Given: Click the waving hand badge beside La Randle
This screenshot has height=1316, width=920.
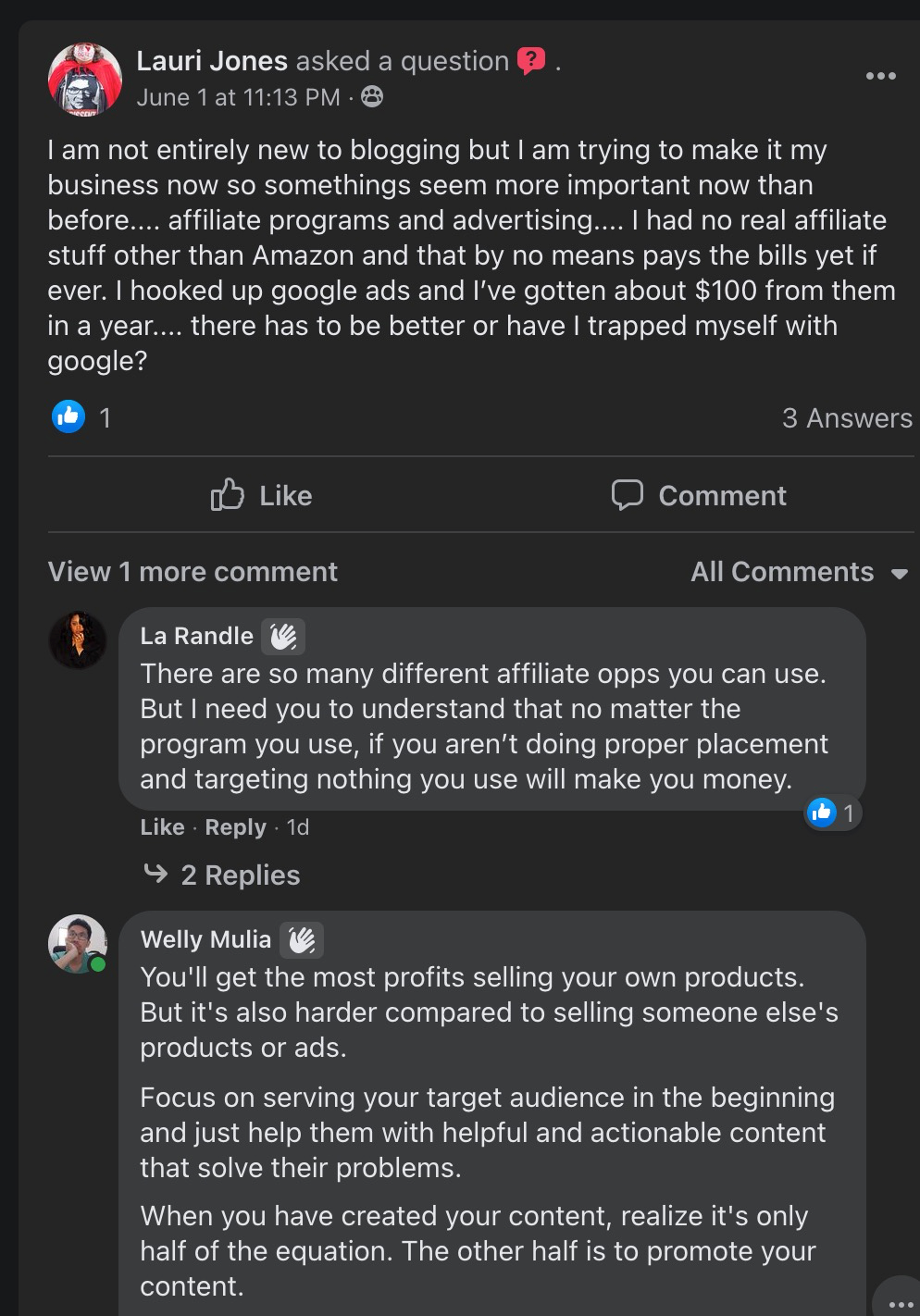Looking at the screenshot, I should coord(283,637).
